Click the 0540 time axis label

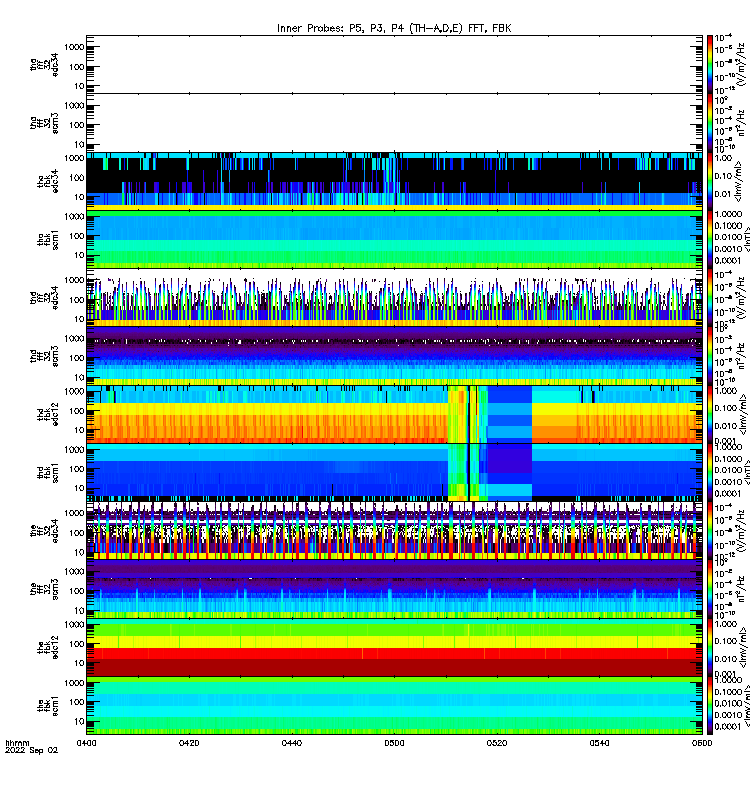[x=599, y=743]
